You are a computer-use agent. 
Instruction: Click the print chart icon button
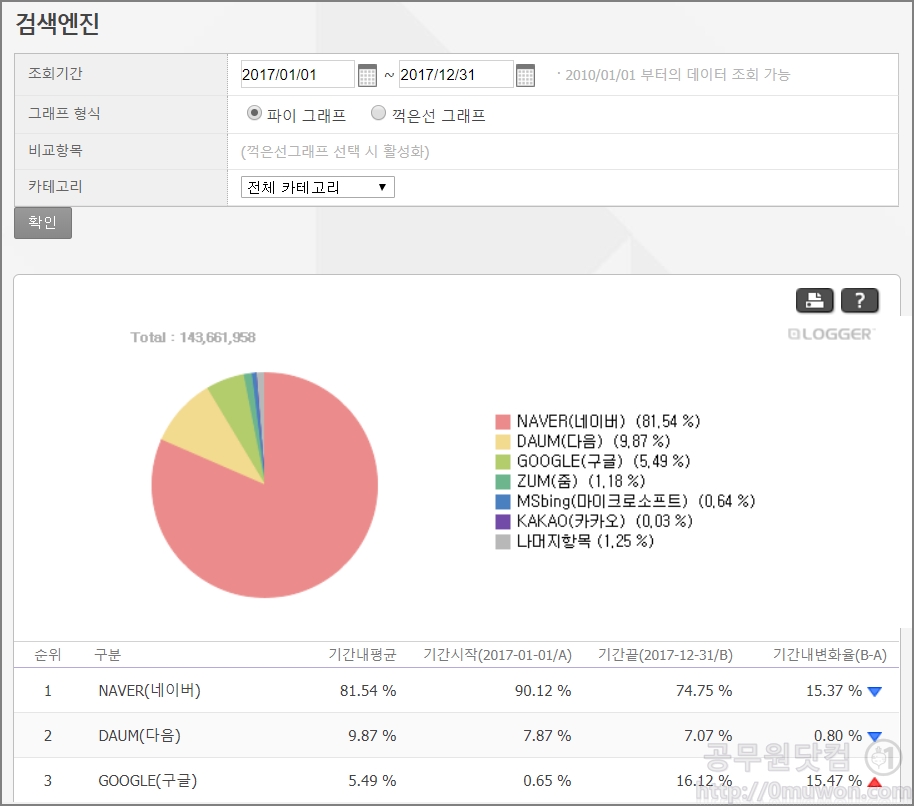[x=814, y=301]
